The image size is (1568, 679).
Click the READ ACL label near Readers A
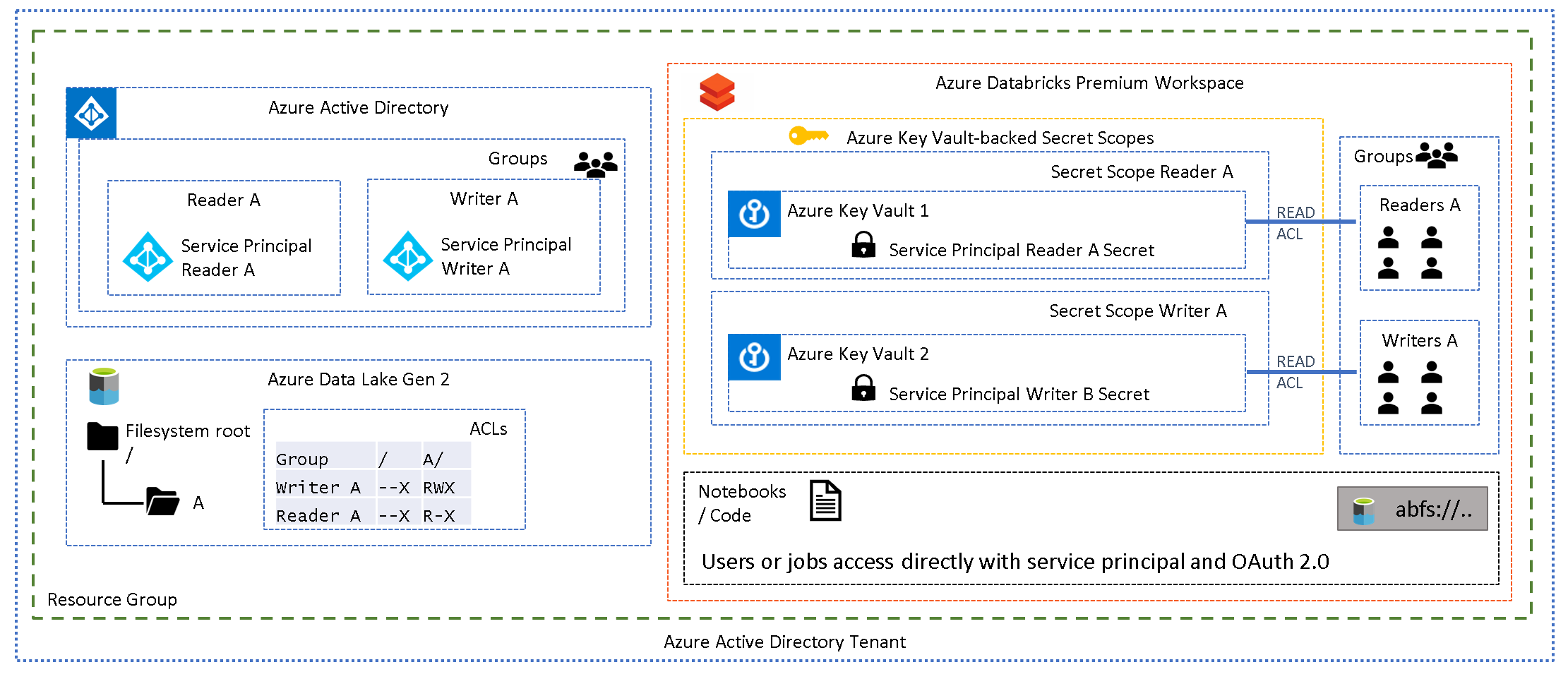[1295, 222]
